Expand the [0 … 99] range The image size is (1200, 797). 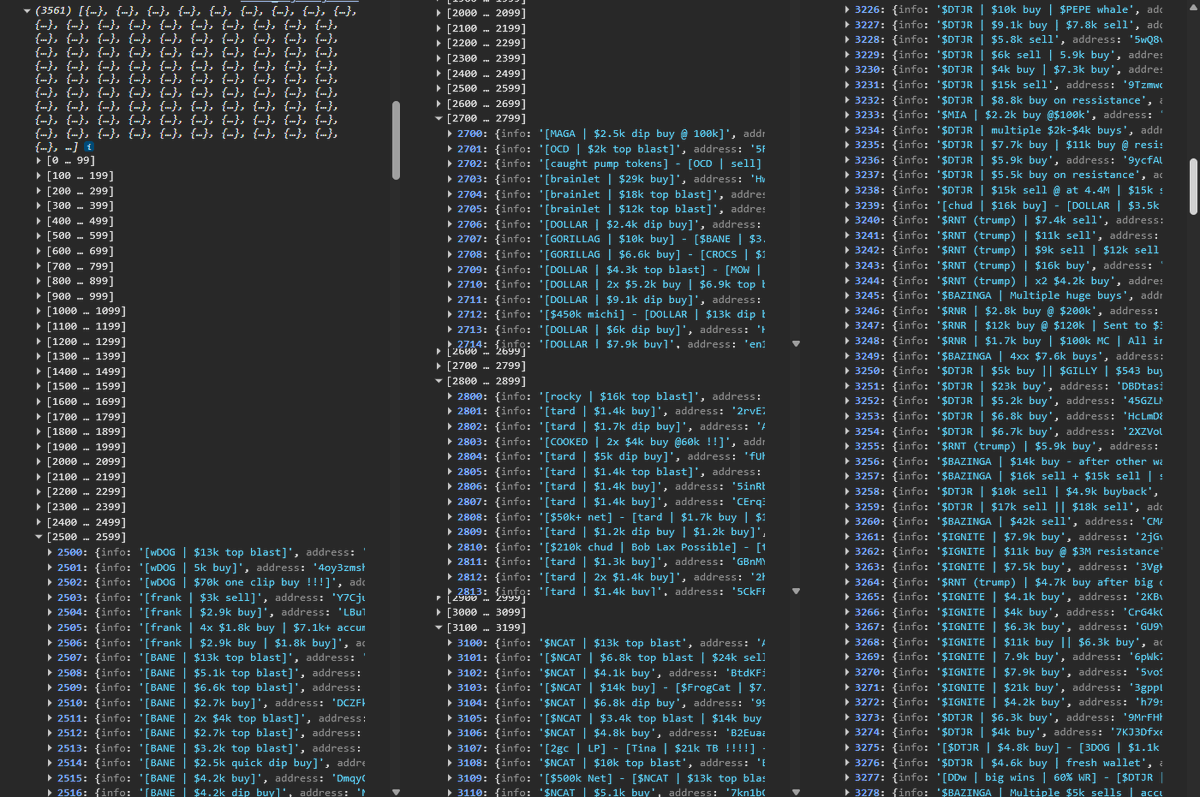[39, 161]
